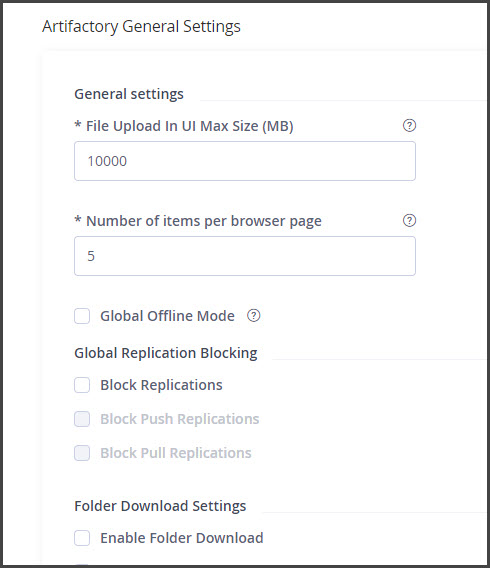490x568 pixels.
Task: Show help tooltip for Global Offline Mode
Action: (x=254, y=316)
